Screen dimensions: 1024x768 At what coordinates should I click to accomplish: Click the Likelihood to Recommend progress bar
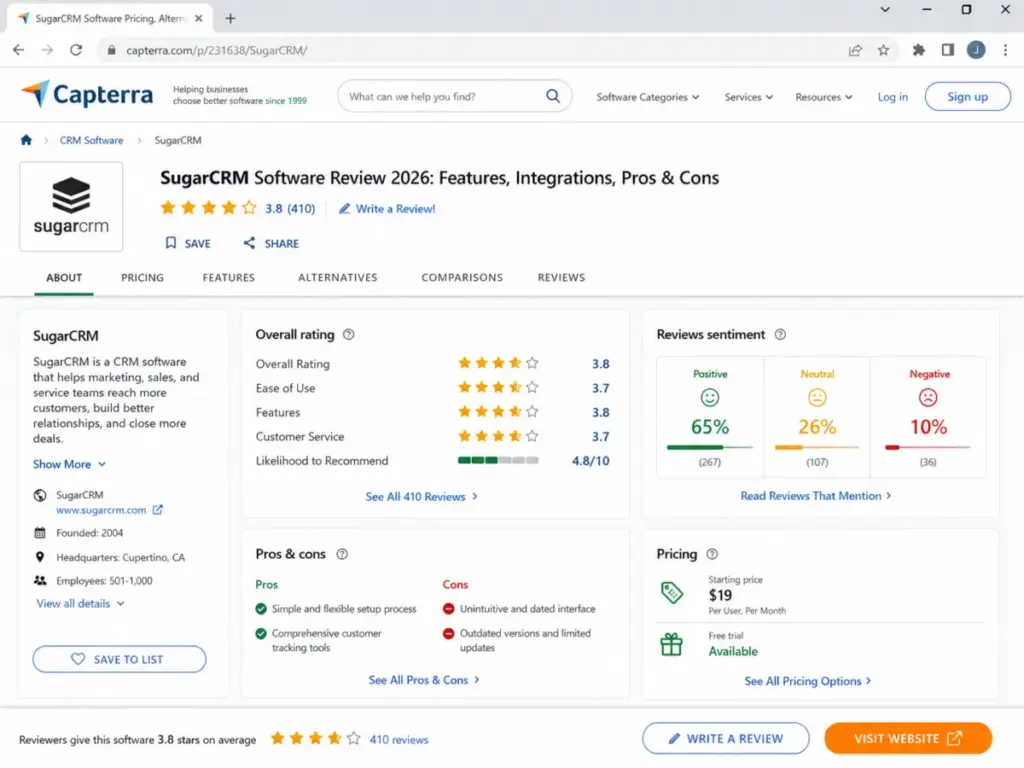click(498, 460)
